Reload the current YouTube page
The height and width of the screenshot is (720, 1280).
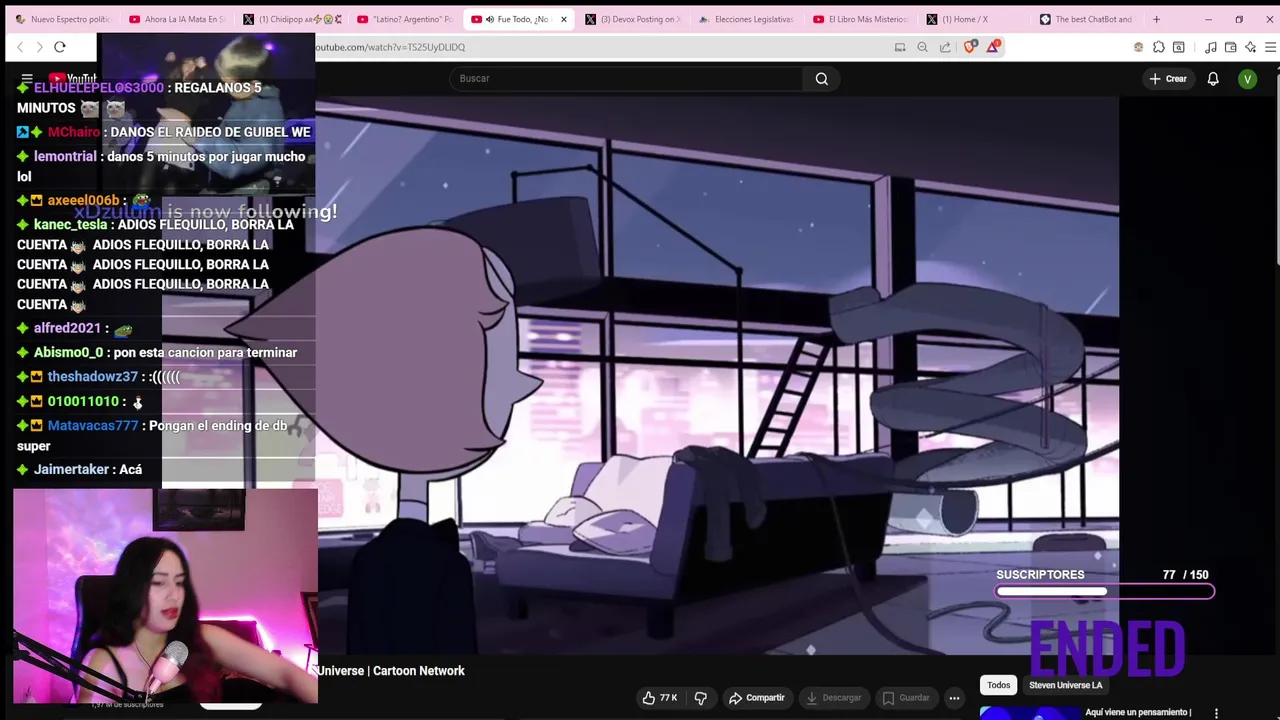tap(60, 47)
